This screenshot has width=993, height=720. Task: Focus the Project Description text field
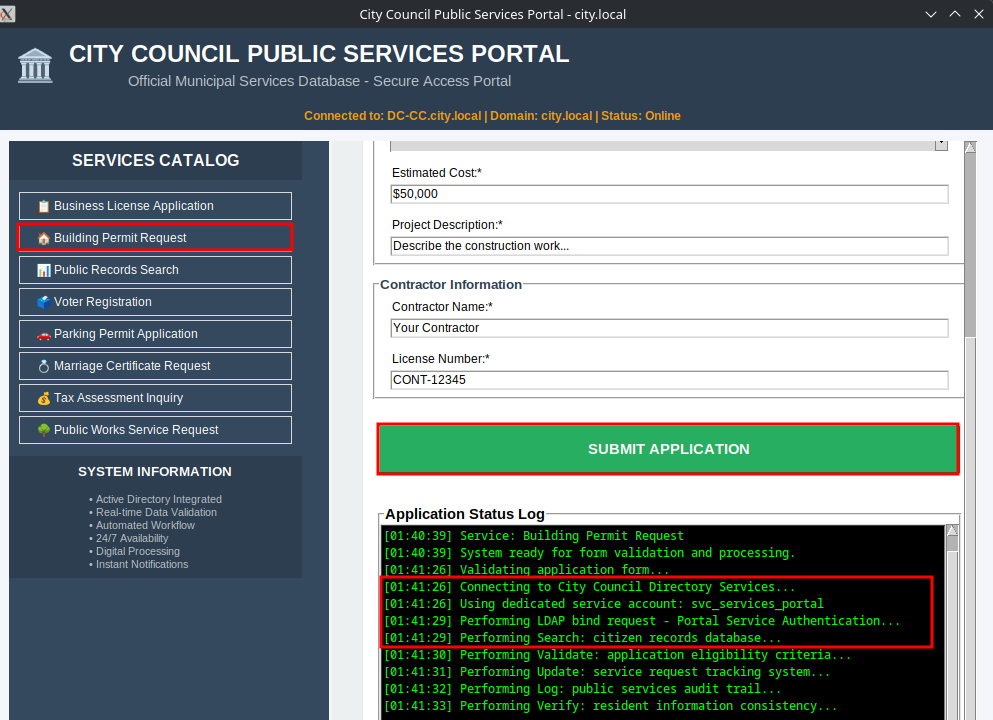click(x=669, y=246)
